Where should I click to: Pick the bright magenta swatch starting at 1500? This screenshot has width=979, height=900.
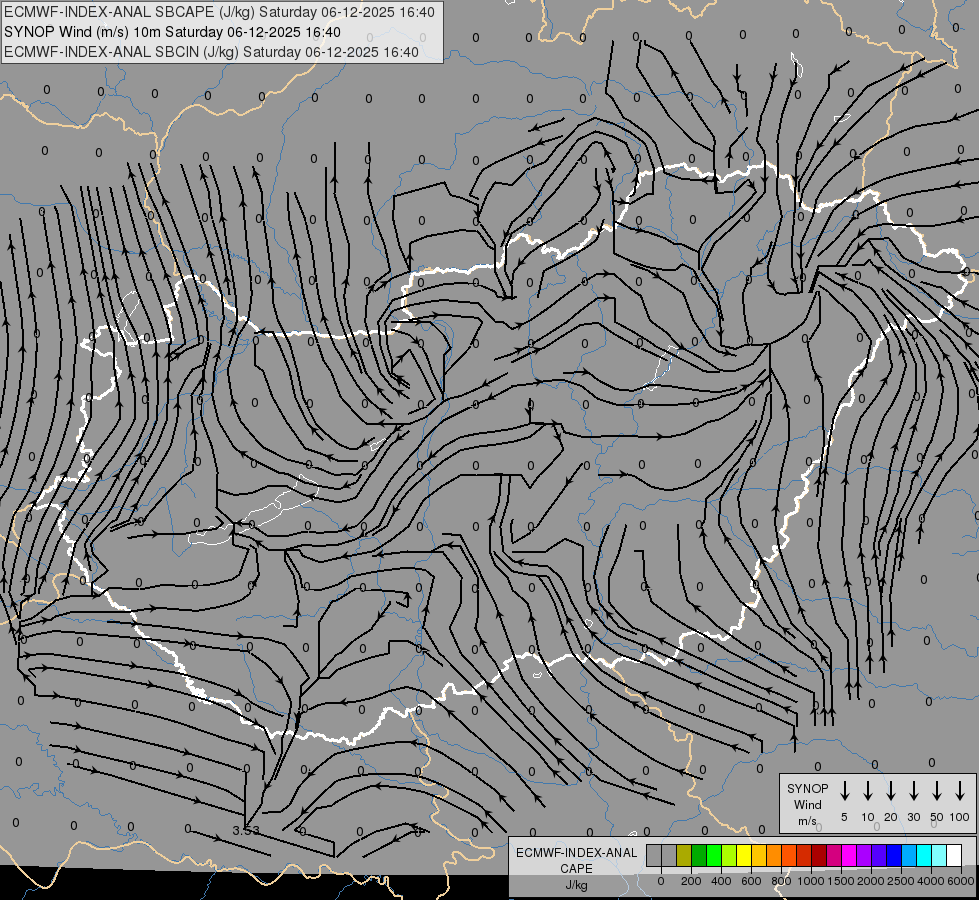(x=850, y=855)
